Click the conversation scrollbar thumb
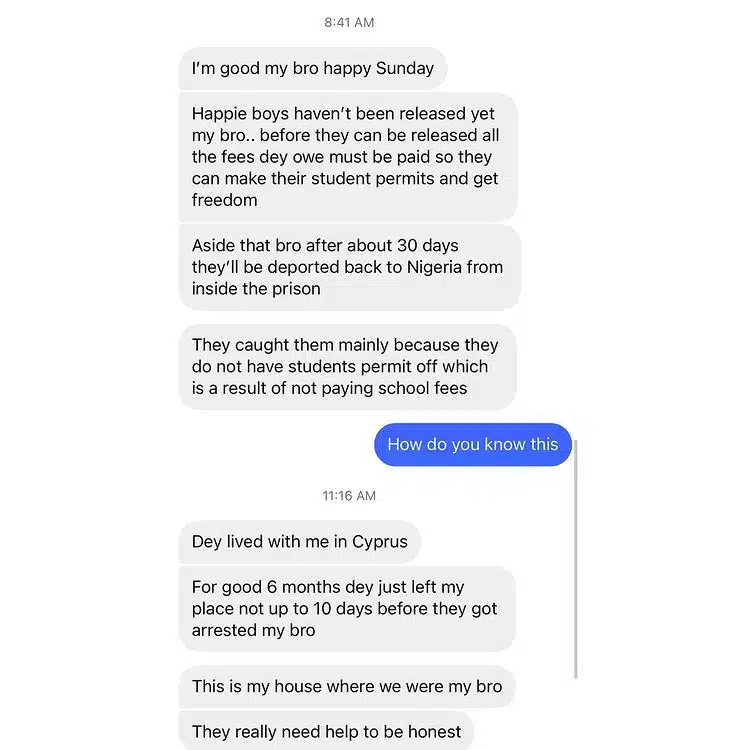 coord(576,558)
